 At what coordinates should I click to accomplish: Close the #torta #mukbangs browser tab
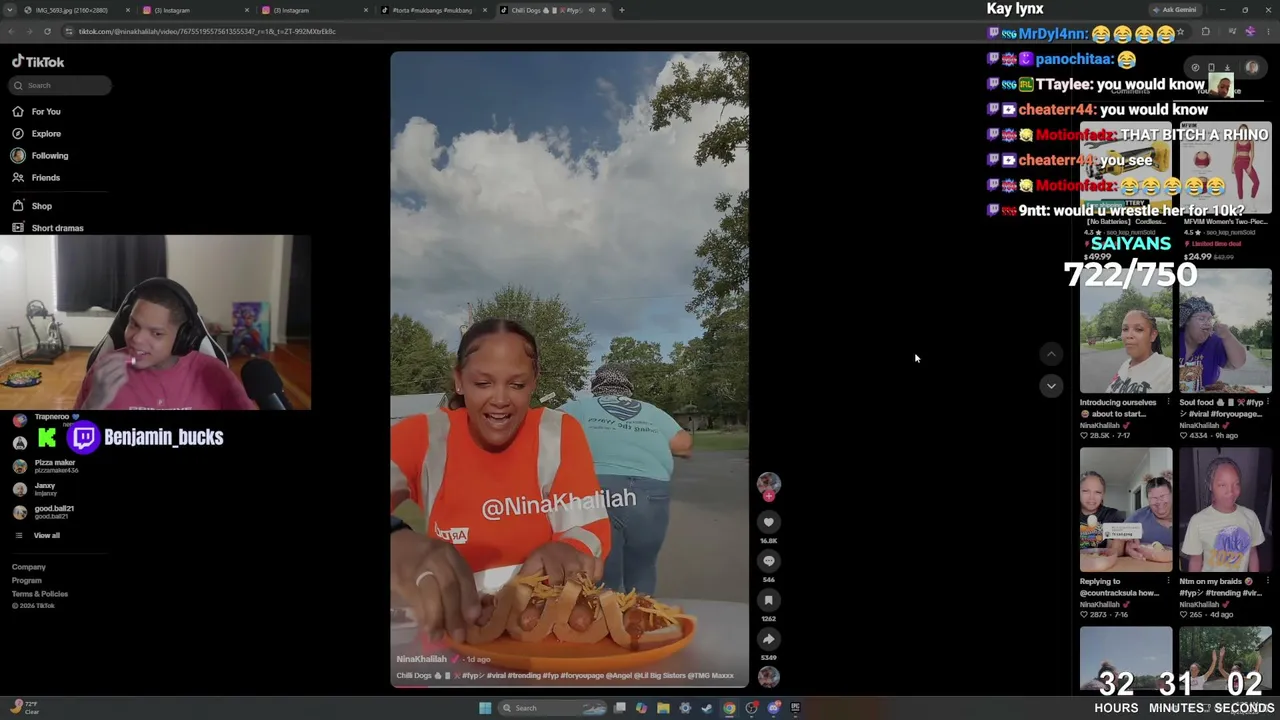click(x=485, y=10)
